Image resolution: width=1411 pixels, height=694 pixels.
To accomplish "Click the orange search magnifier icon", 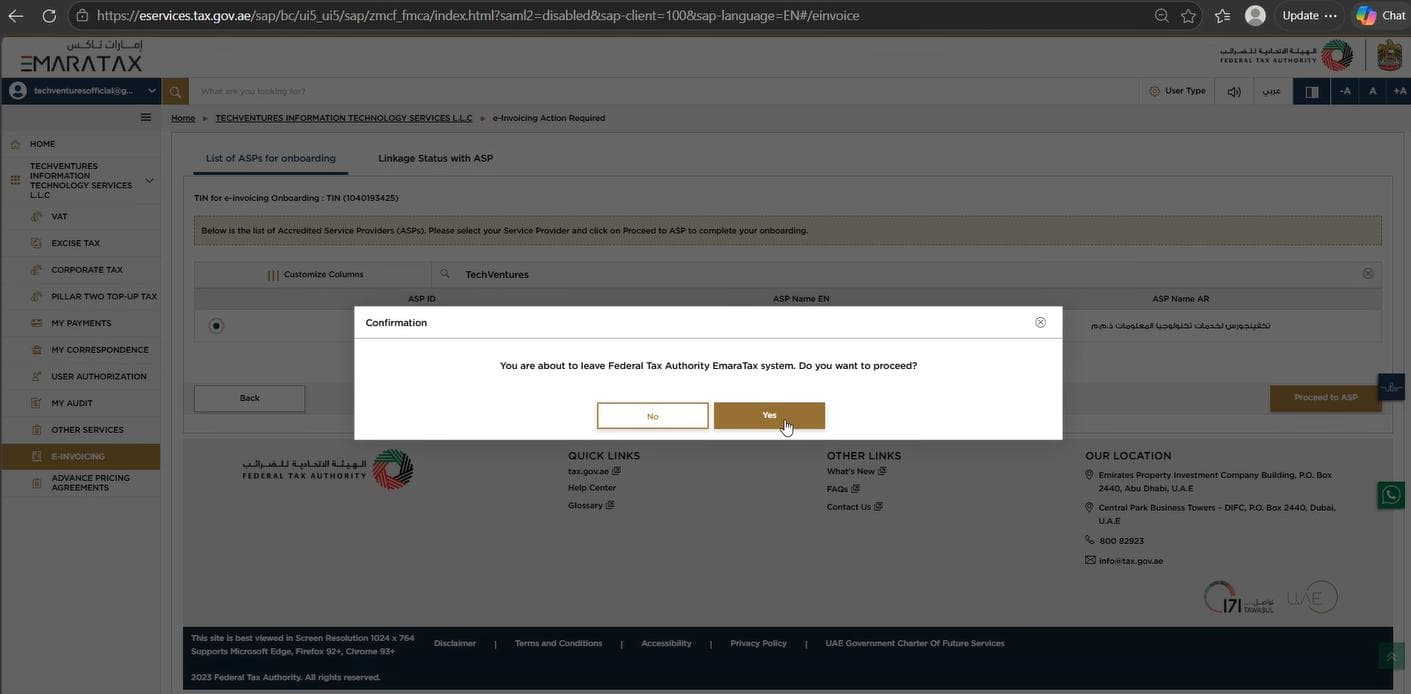I will coord(175,92).
